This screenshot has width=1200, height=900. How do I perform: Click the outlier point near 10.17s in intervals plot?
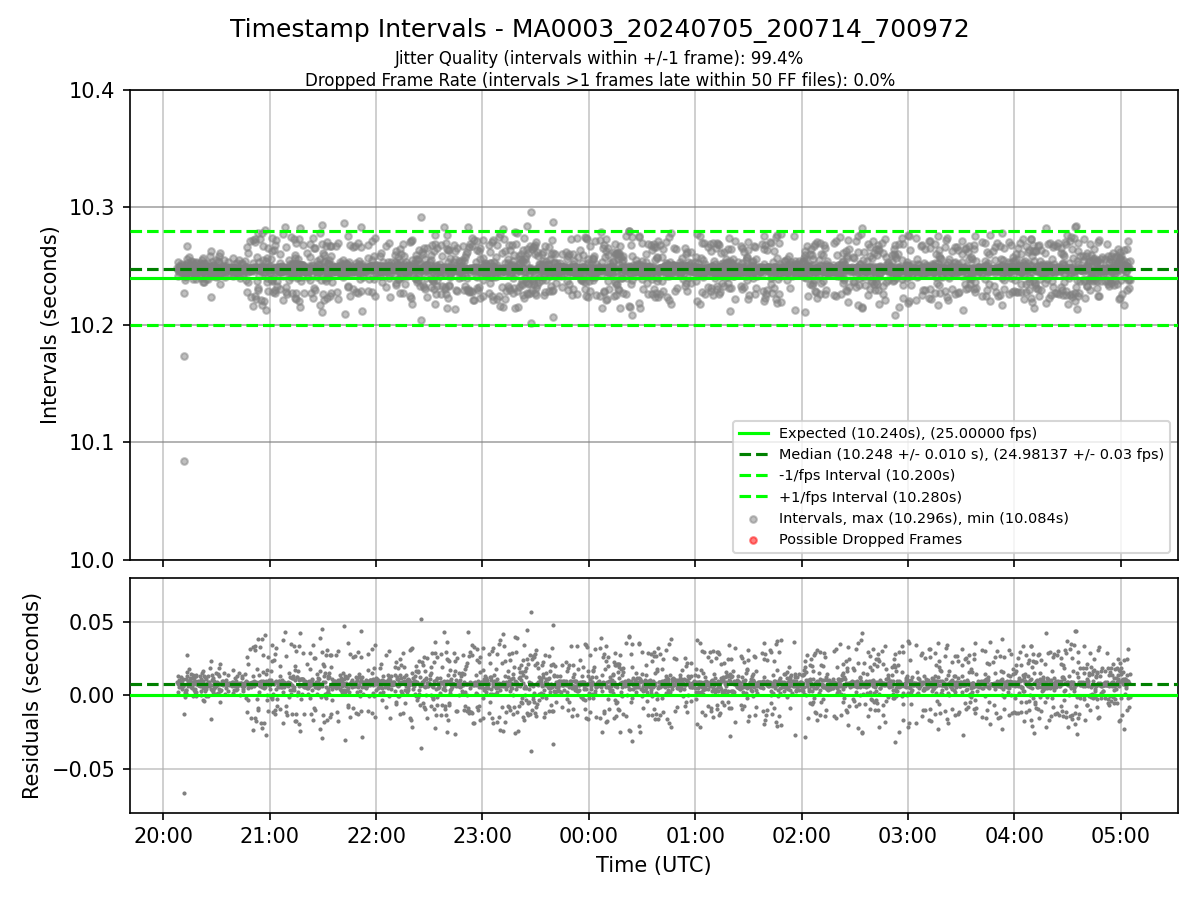(184, 356)
